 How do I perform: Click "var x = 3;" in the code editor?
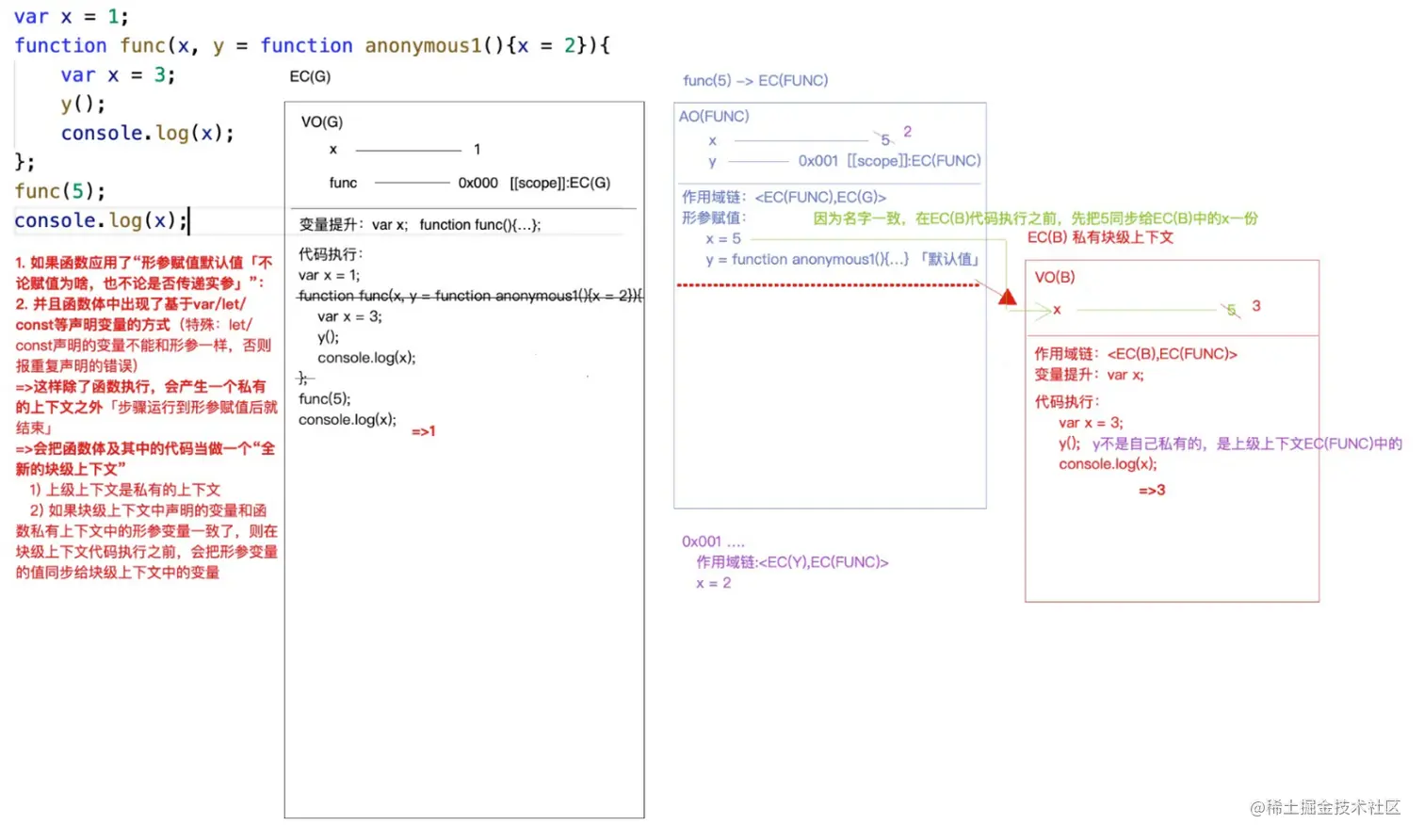click(x=118, y=74)
